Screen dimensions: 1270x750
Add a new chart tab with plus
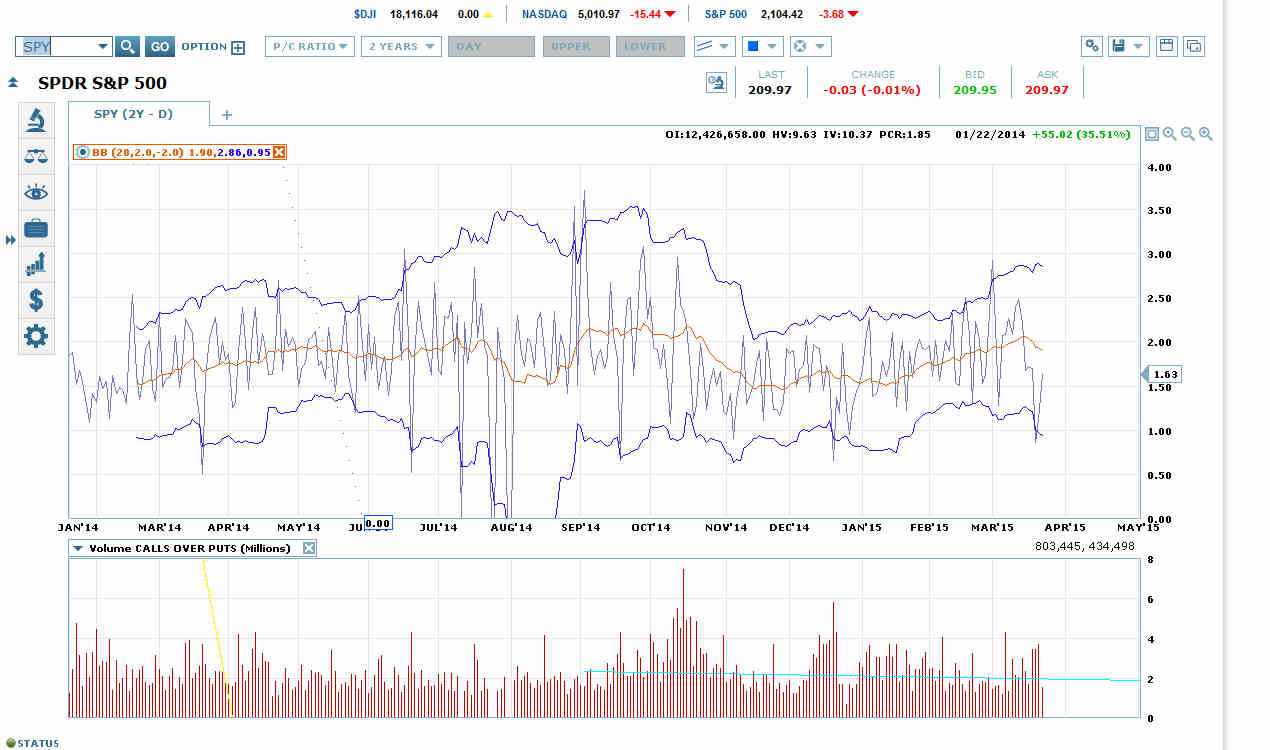(x=226, y=114)
